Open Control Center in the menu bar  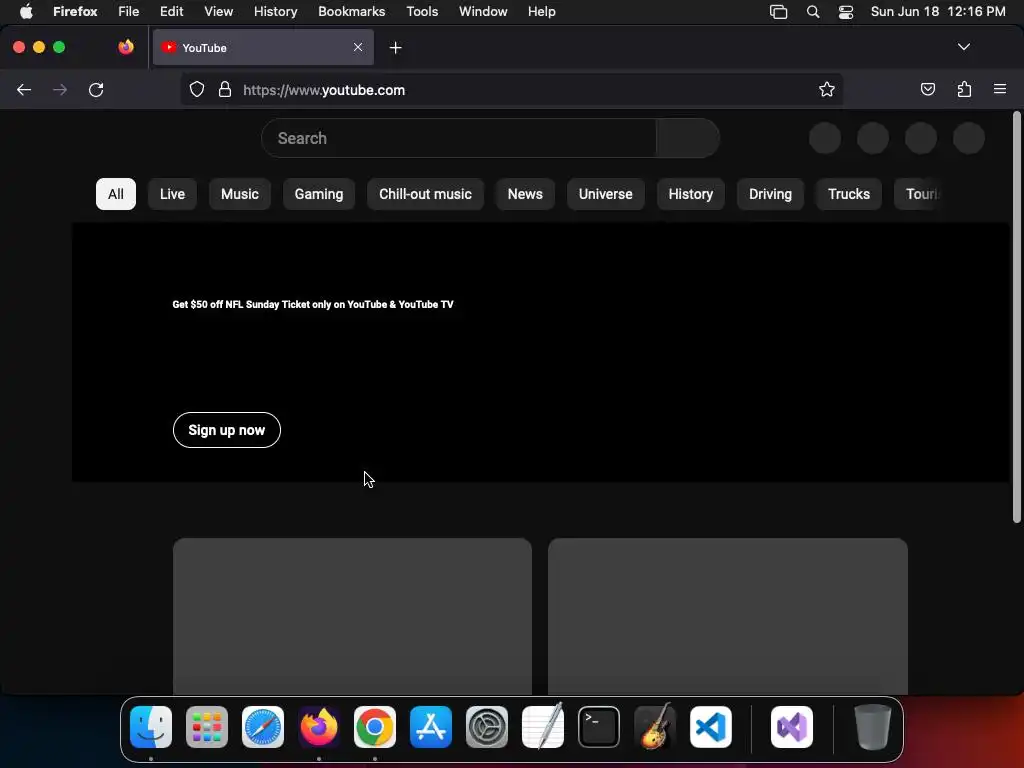pos(846,11)
